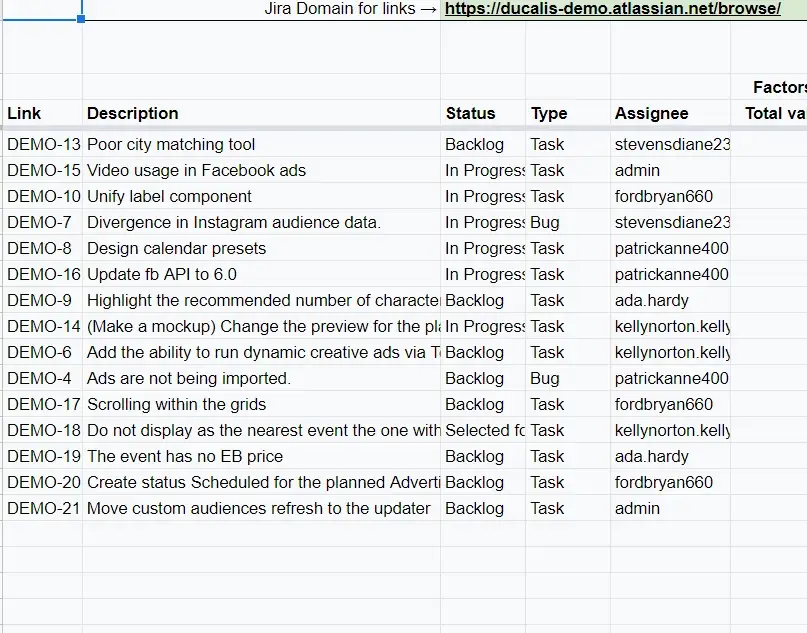Click 'Ads are not being imported.' cell
The width and height of the screenshot is (807, 633).
[x=261, y=378]
